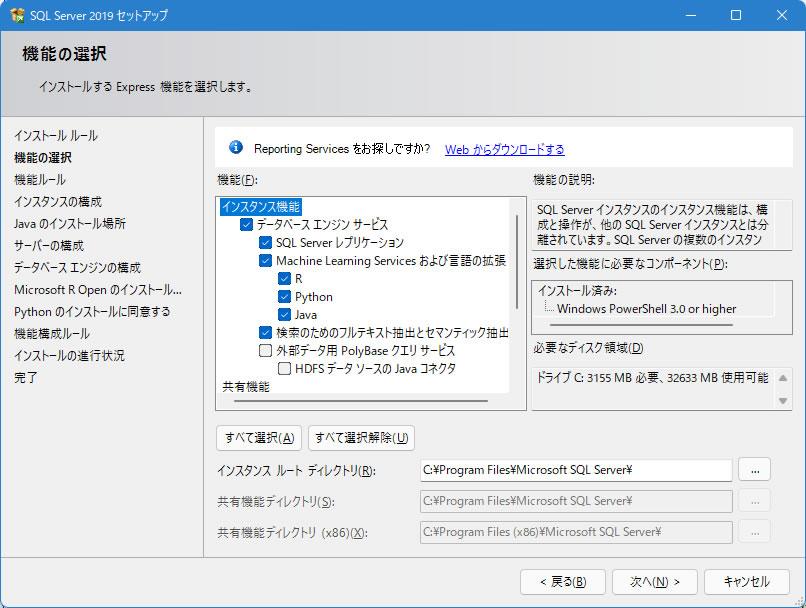This screenshot has width=806, height=608.
Task: Select インスタンス機能 tree header
Action: click(260, 207)
